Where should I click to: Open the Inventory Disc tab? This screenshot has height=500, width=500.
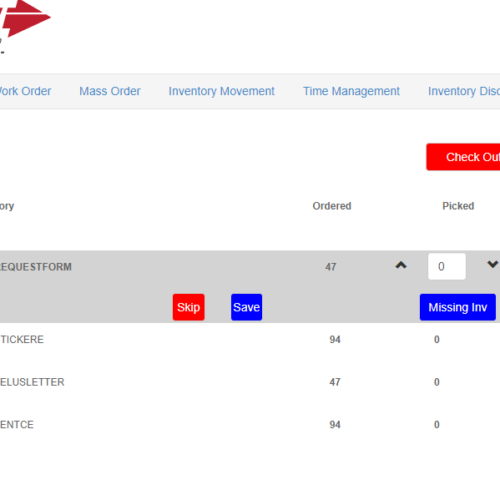(464, 91)
